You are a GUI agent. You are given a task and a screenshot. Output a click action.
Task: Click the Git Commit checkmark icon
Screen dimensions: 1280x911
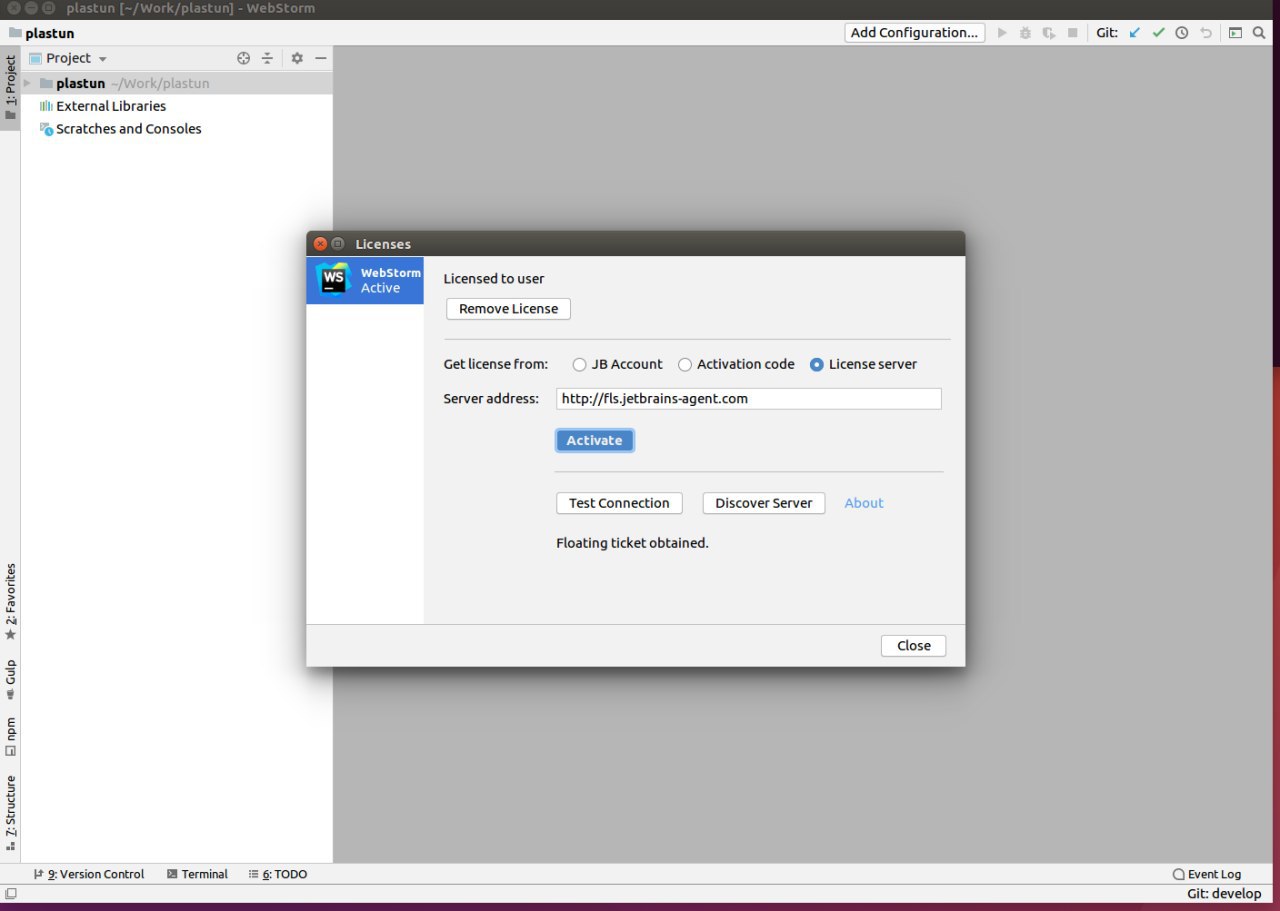tap(1158, 33)
